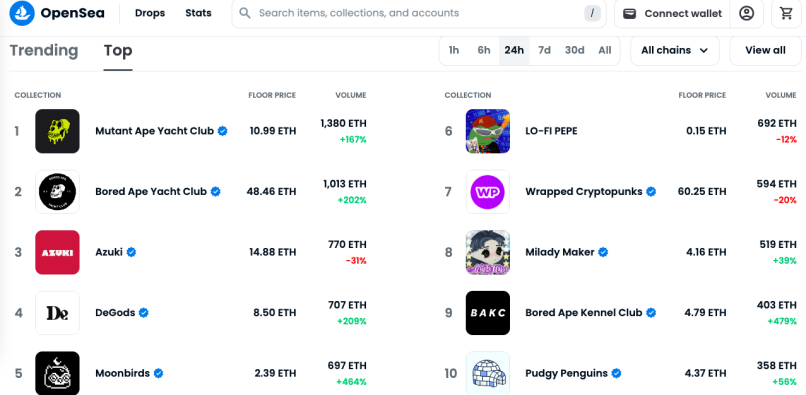Image resolution: width=806 pixels, height=395 pixels.
Task: Click the Connect wallet button
Action: [672, 13]
